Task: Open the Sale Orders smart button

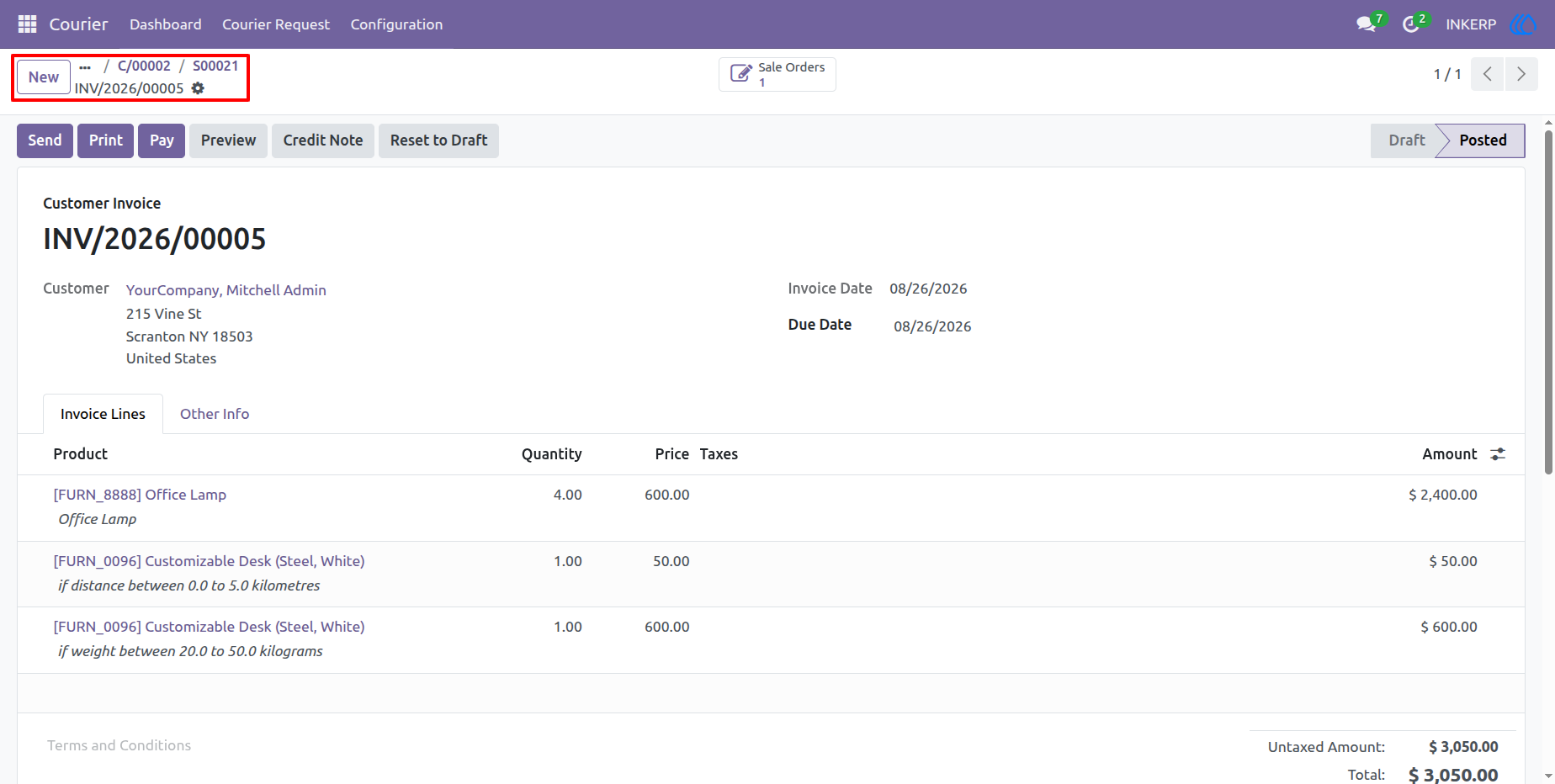Action: coord(777,74)
